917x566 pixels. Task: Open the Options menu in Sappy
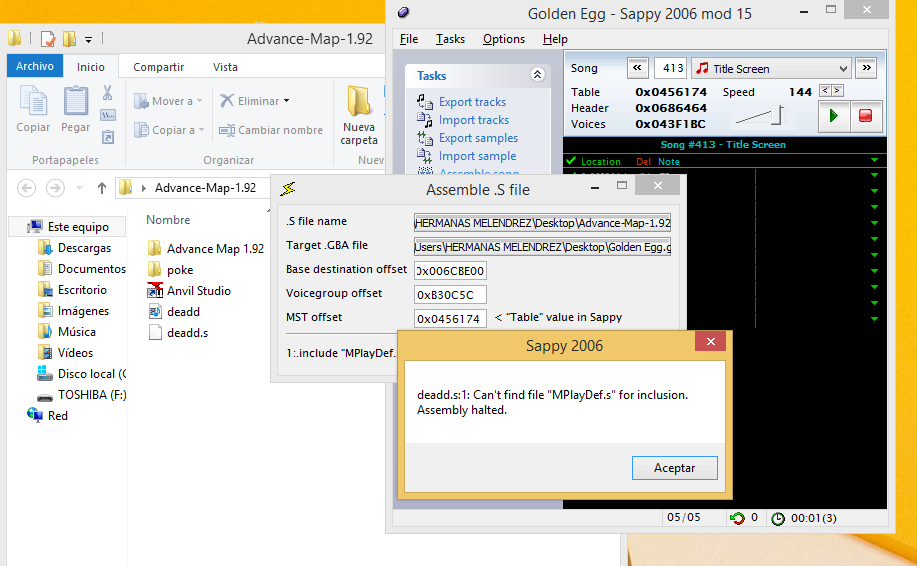click(x=503, y=39)
